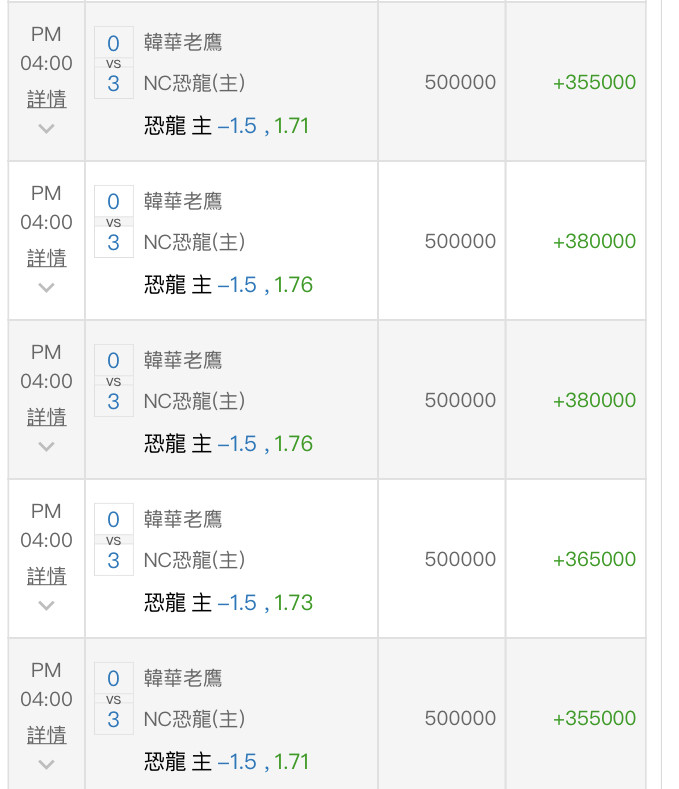
Task: Open 詳情 link in the first bet row
Action: 46,99
